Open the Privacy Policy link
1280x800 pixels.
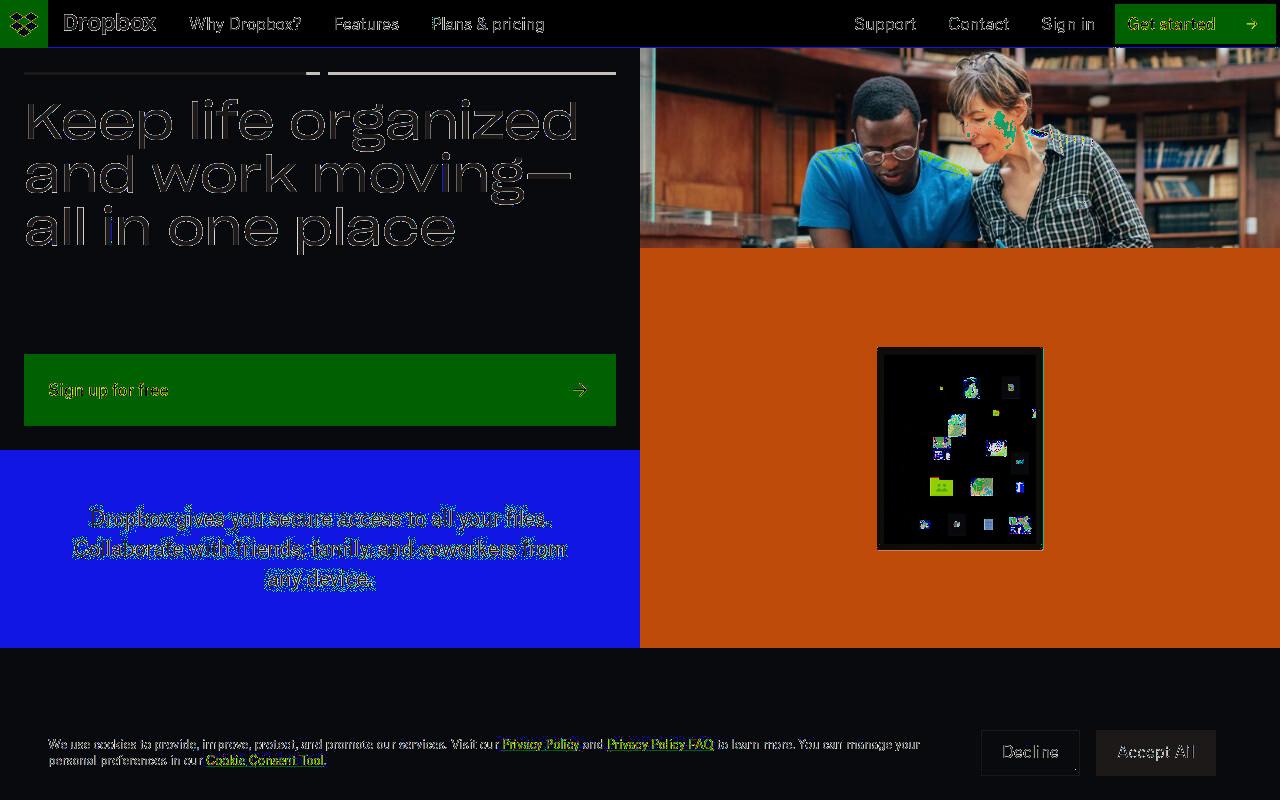[x=540, y=744]
